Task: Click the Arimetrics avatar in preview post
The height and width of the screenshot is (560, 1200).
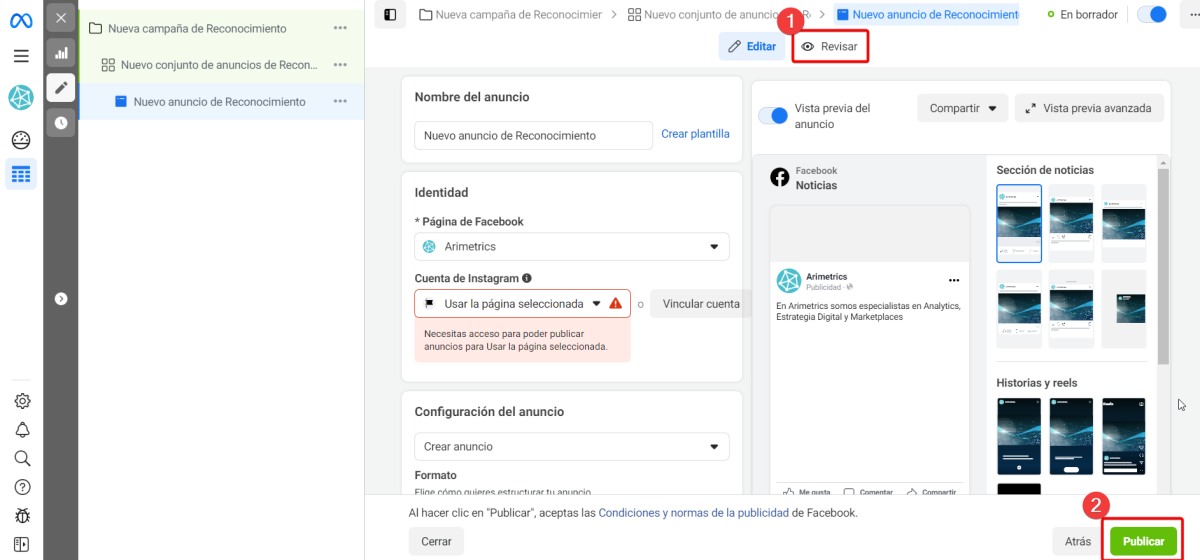Action: (790, 281)
